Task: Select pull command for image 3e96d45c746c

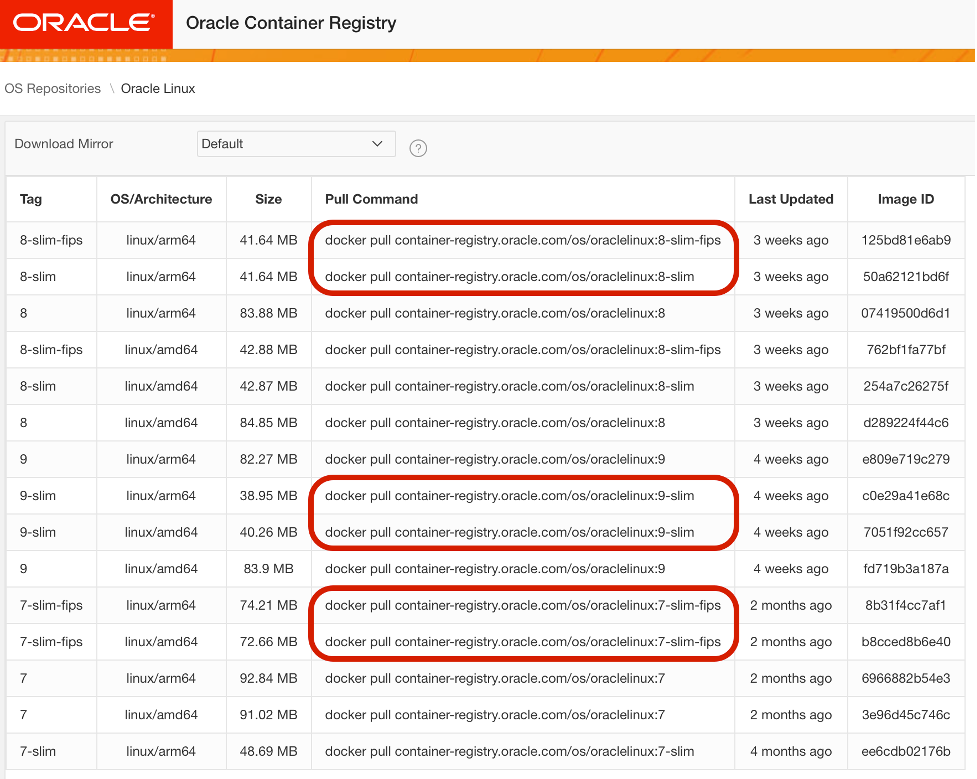Action: 495,715
